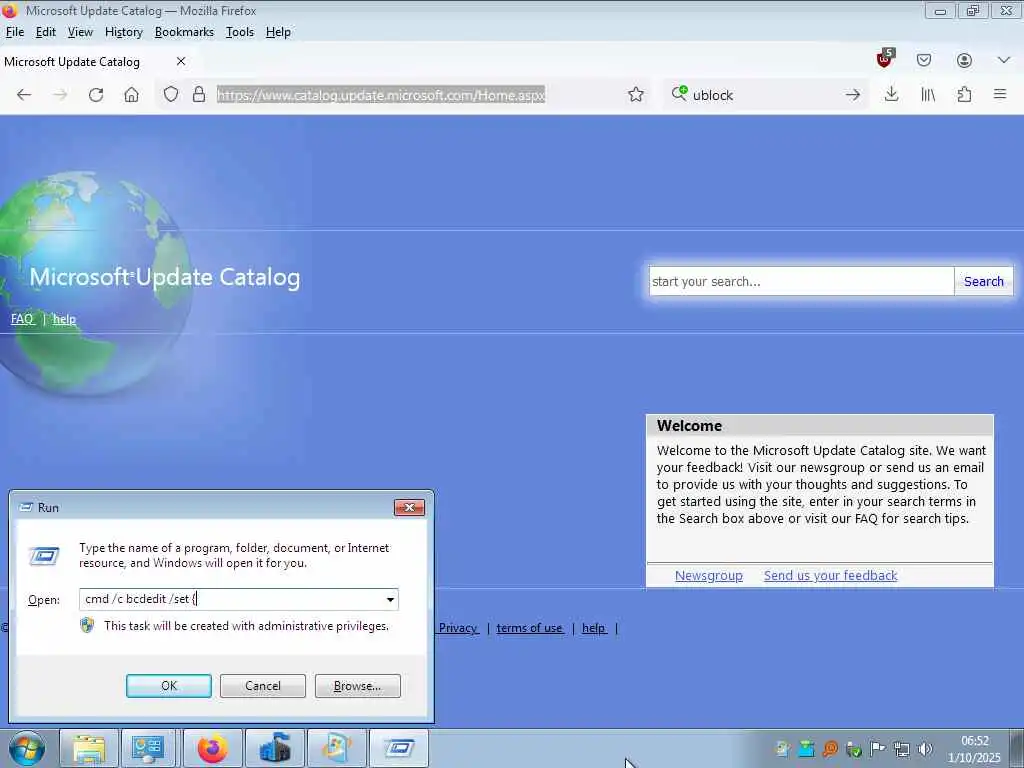Open the Privacy footer link

coord(458,628)
